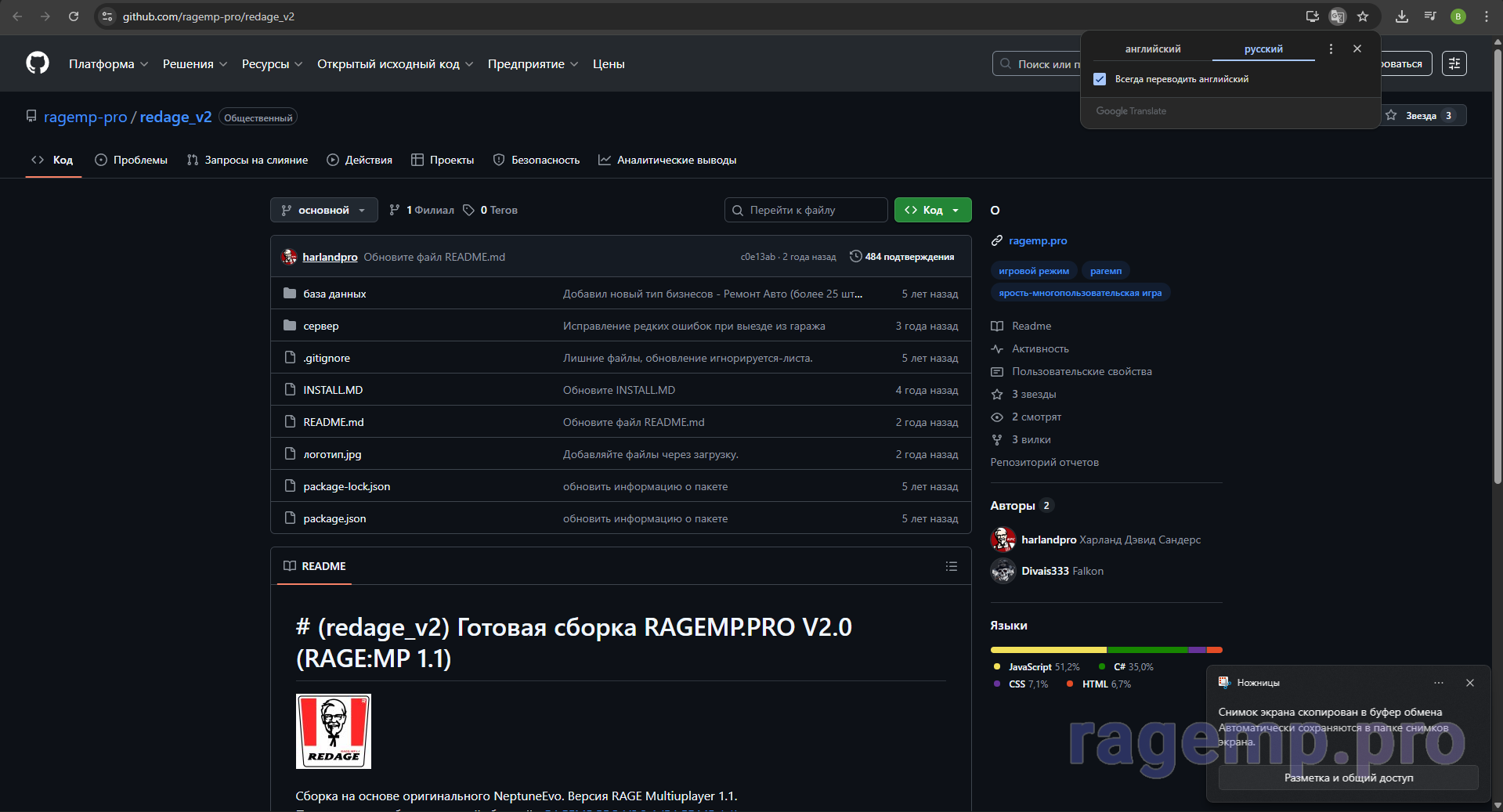Select the английский tab in translate popup
The image size is (1503, 812).
[1152, 49]
